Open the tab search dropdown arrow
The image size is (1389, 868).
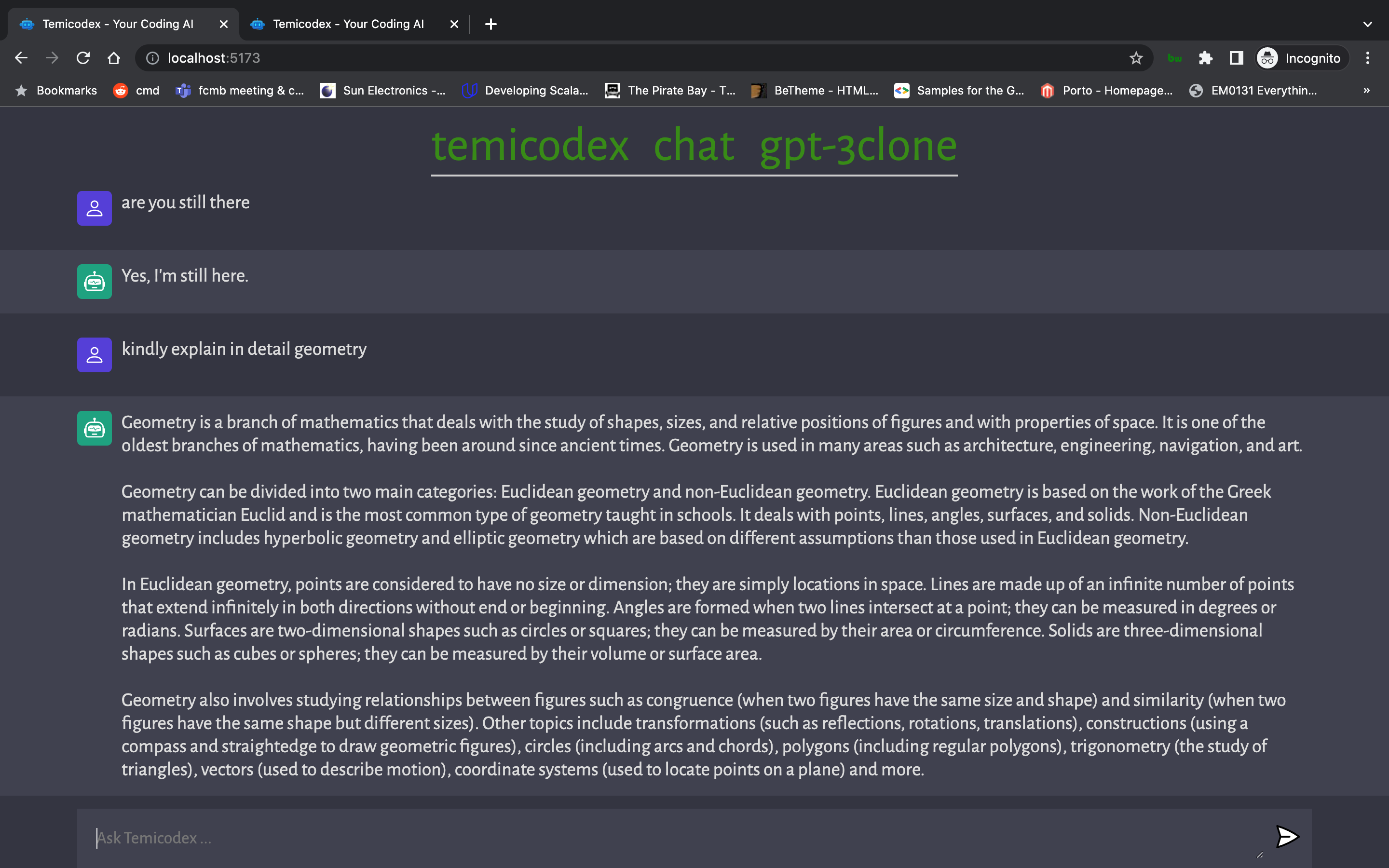pyautogui.click(x=1367, y=24)
